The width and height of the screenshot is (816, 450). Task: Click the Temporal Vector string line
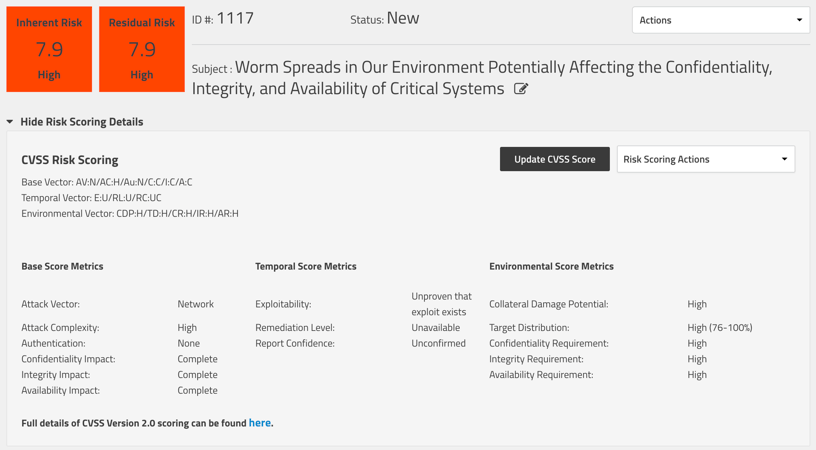(x=91, y=198)
